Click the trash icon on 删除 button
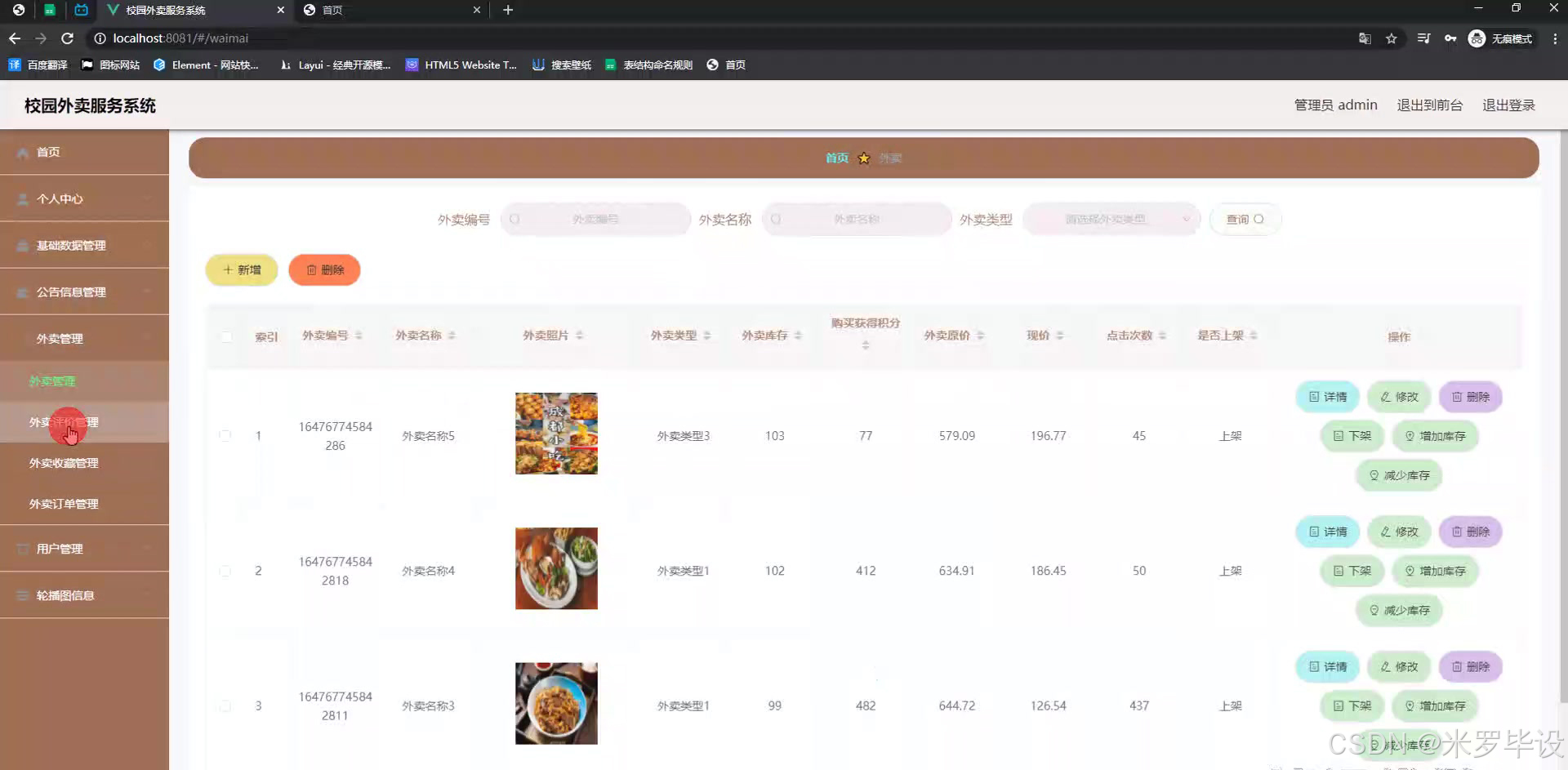 [x=311, y=269]
